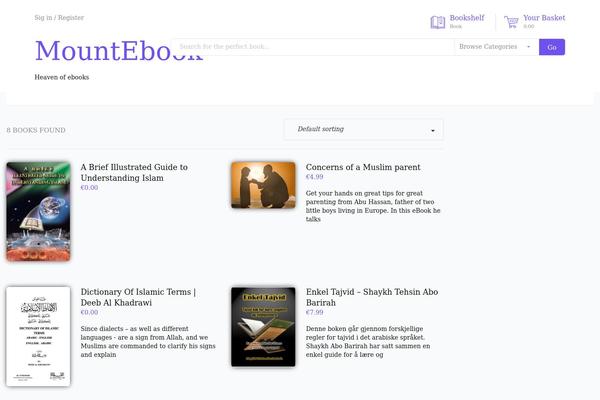Open the Understanding Islam book cover
Image resolution: width=600 pixels, height=400 pixels.
38,211
